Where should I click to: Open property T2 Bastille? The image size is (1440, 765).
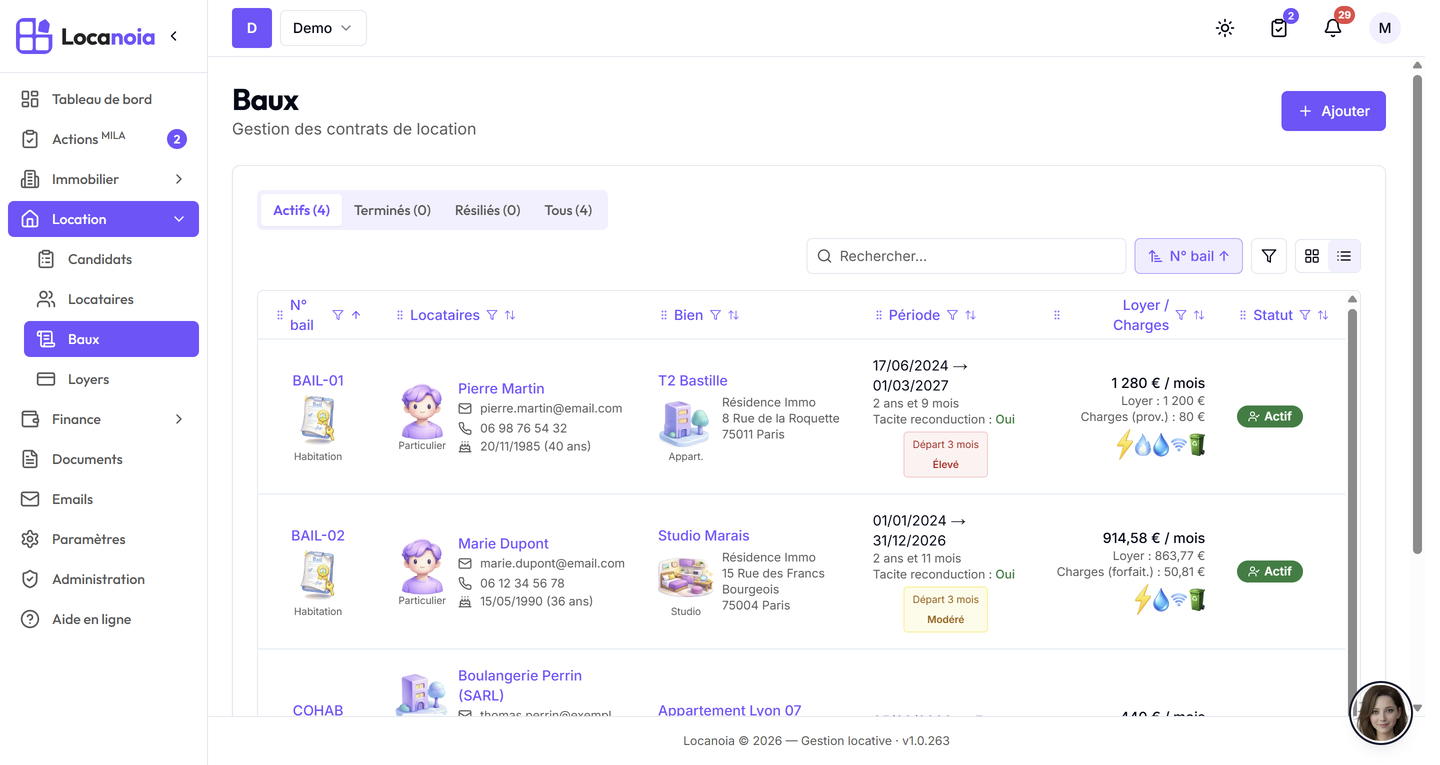(693, 380)
